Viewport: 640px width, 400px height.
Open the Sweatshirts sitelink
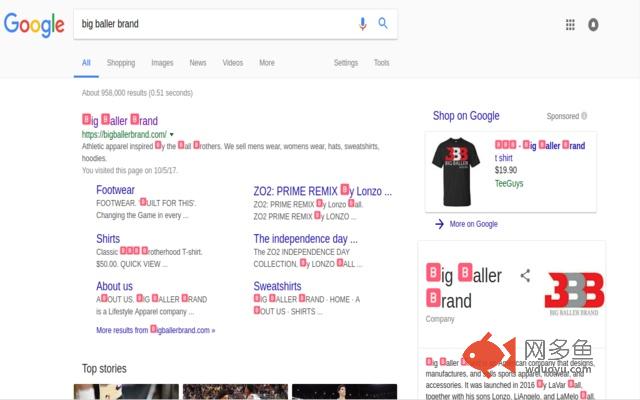click(277, 286)
